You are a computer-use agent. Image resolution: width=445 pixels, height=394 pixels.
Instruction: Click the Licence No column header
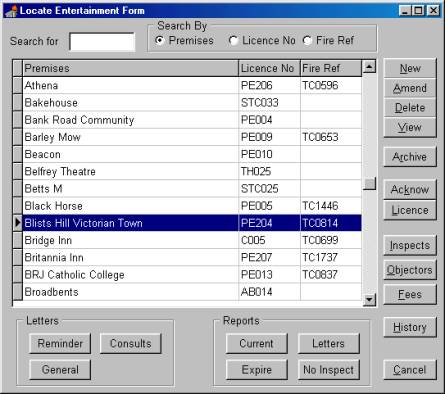tap(269, 68)
